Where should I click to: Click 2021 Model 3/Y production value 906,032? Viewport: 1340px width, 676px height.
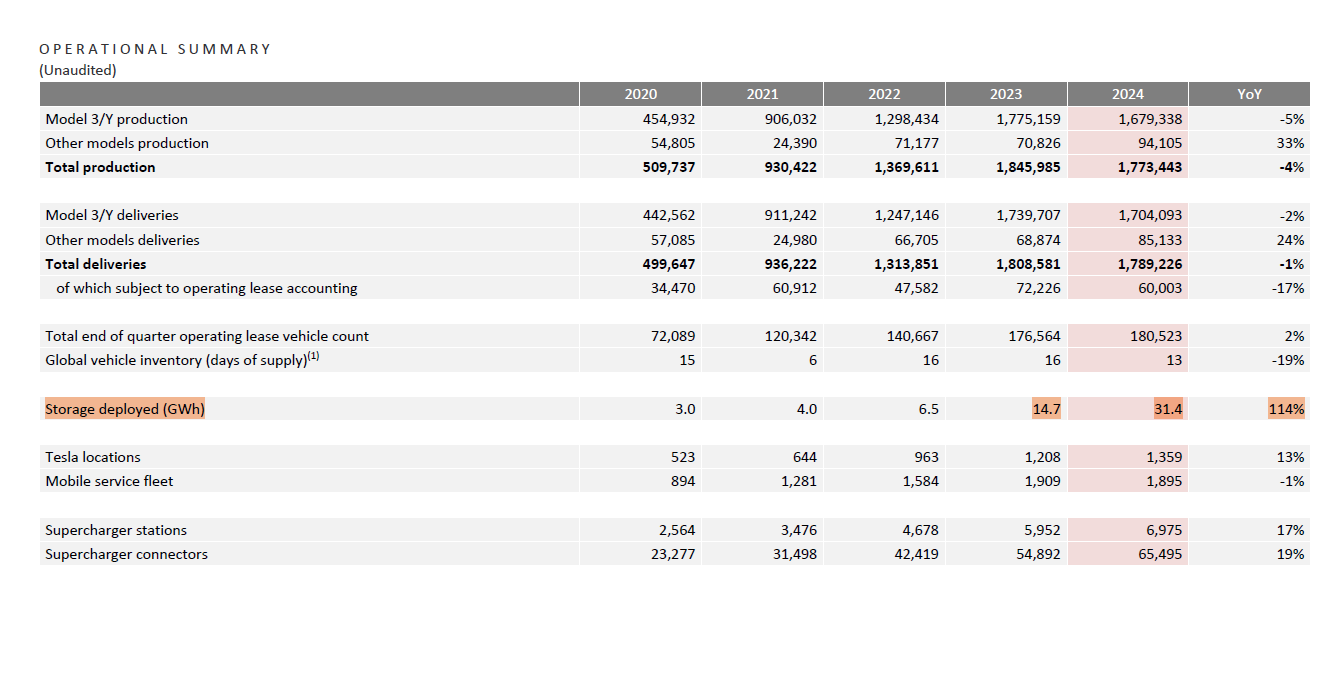click(x=792, y=119)
